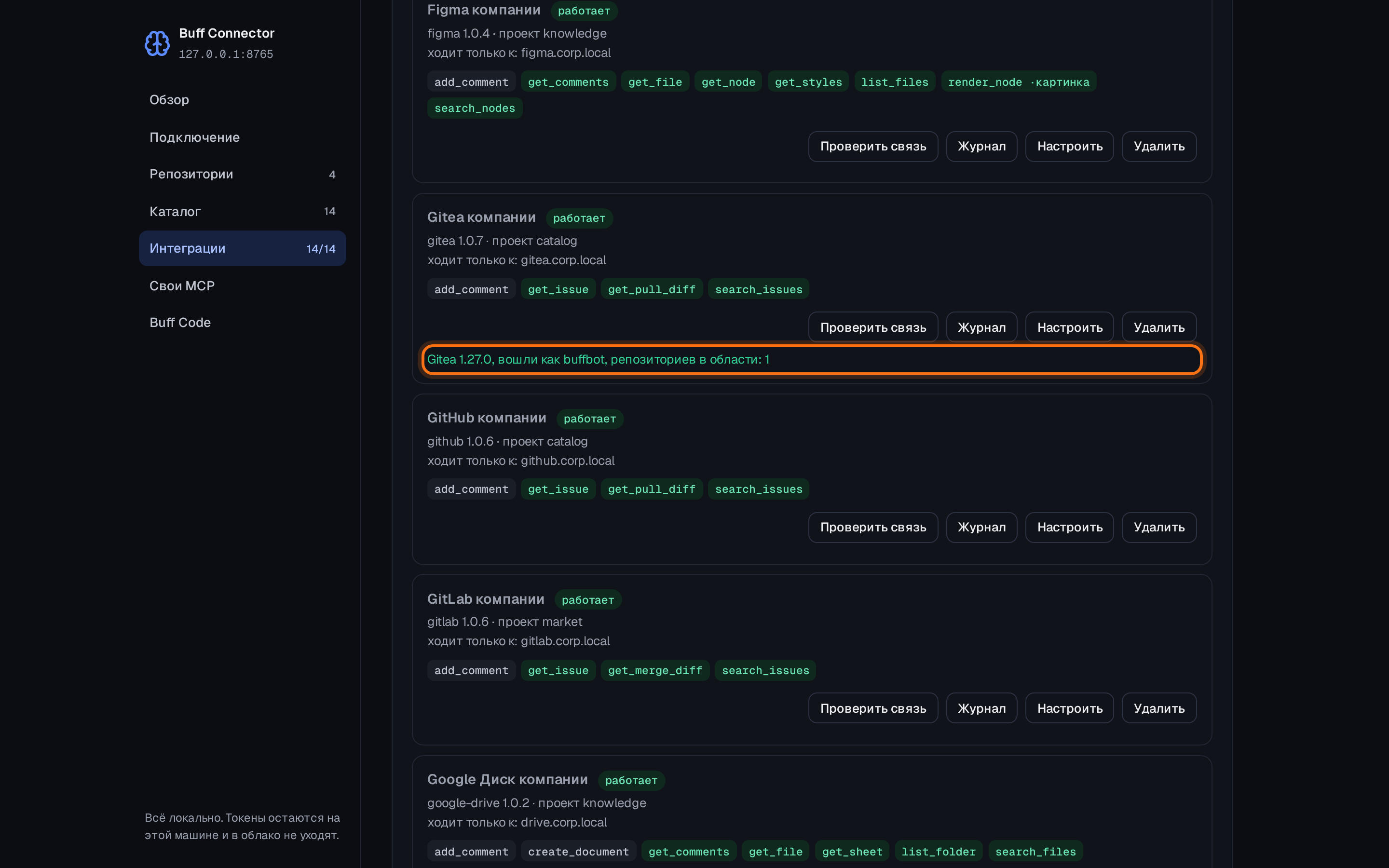
Task: Click Проверить связь for Figma компании
Action: [873, 147]
